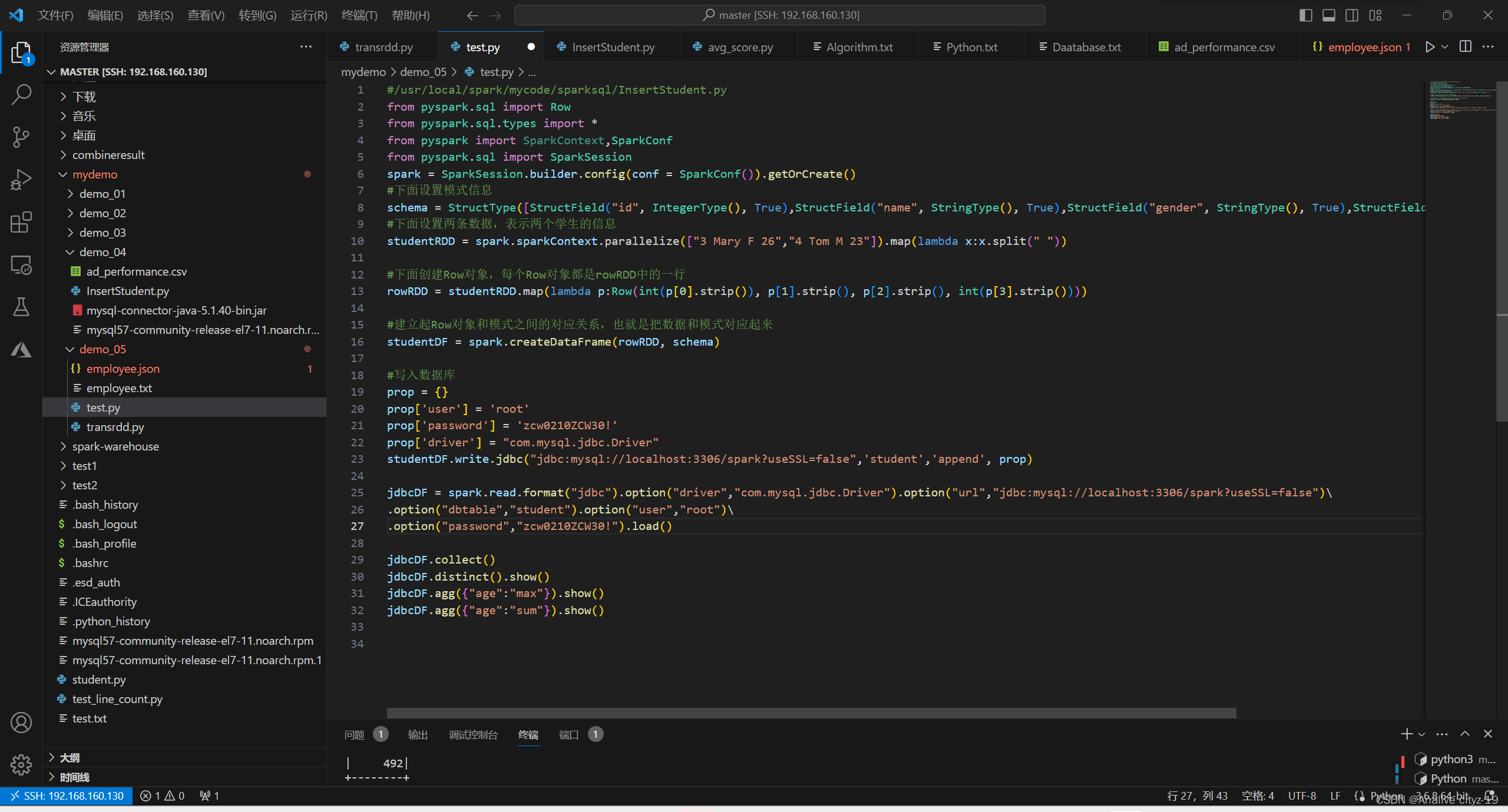Collapse the demo_04 folder

click(184, 252)
